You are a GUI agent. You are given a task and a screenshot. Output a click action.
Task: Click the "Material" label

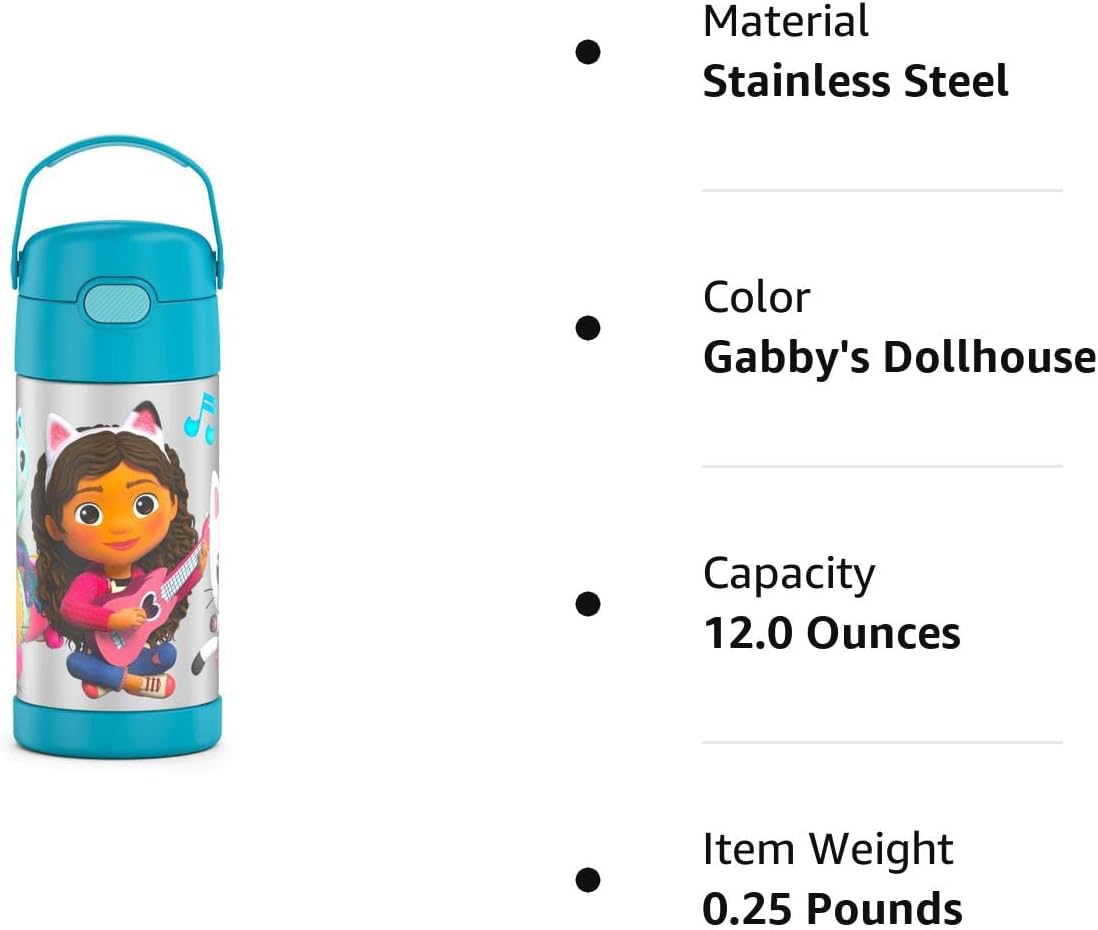click(x=786, y=22)
